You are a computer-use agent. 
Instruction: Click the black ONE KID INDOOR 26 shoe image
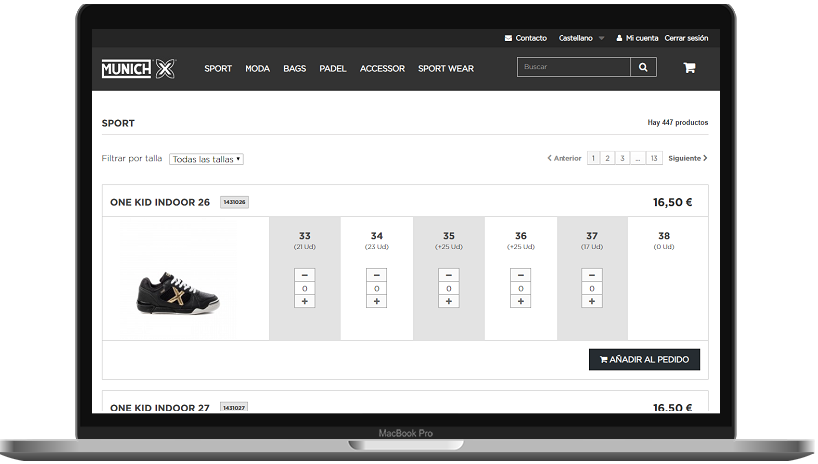[178, 293]
